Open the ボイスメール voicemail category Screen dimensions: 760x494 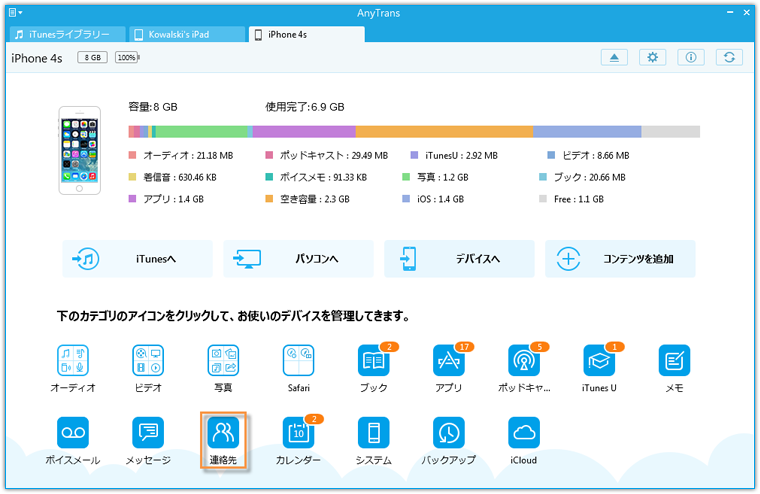[73, 432]
